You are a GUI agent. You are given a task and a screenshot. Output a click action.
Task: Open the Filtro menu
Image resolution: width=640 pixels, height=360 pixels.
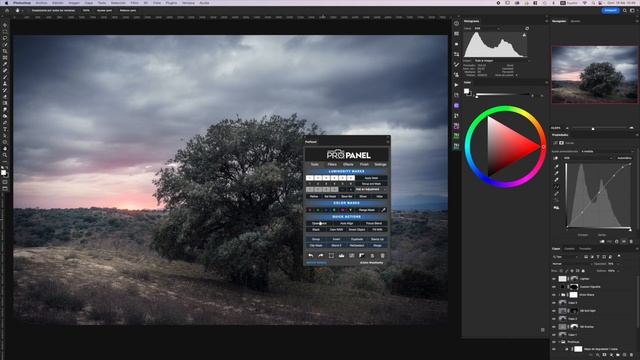coord(134,3)
